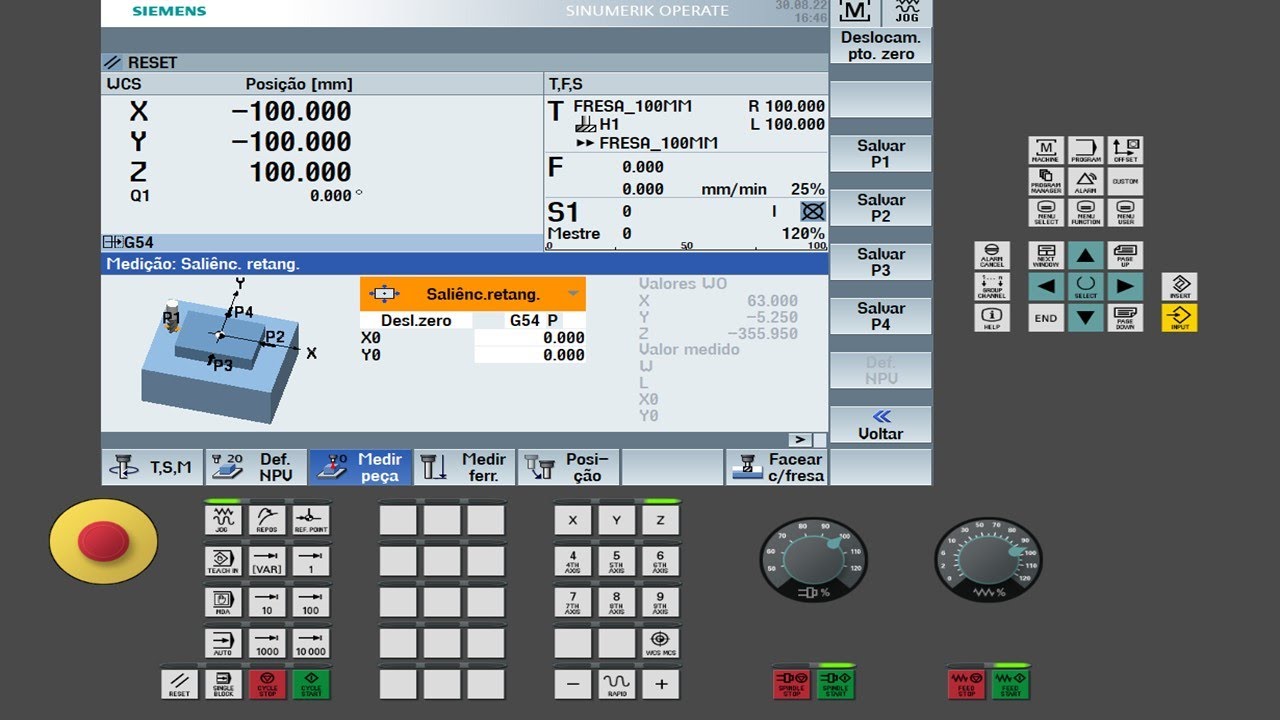The width and height of the screenshot is (1280, 720).
Task: Select the REPOS key
Action: [x=267, y=520]
